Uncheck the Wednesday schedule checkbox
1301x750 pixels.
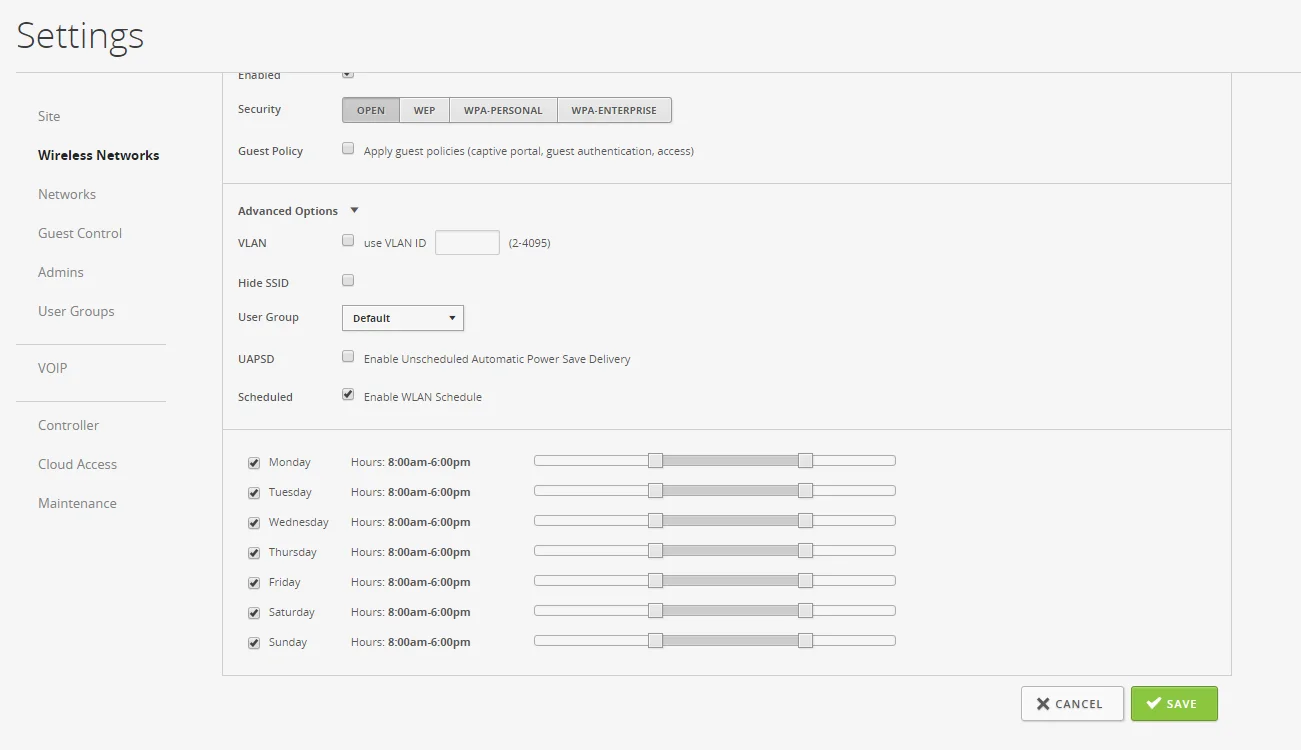(254, 523)
